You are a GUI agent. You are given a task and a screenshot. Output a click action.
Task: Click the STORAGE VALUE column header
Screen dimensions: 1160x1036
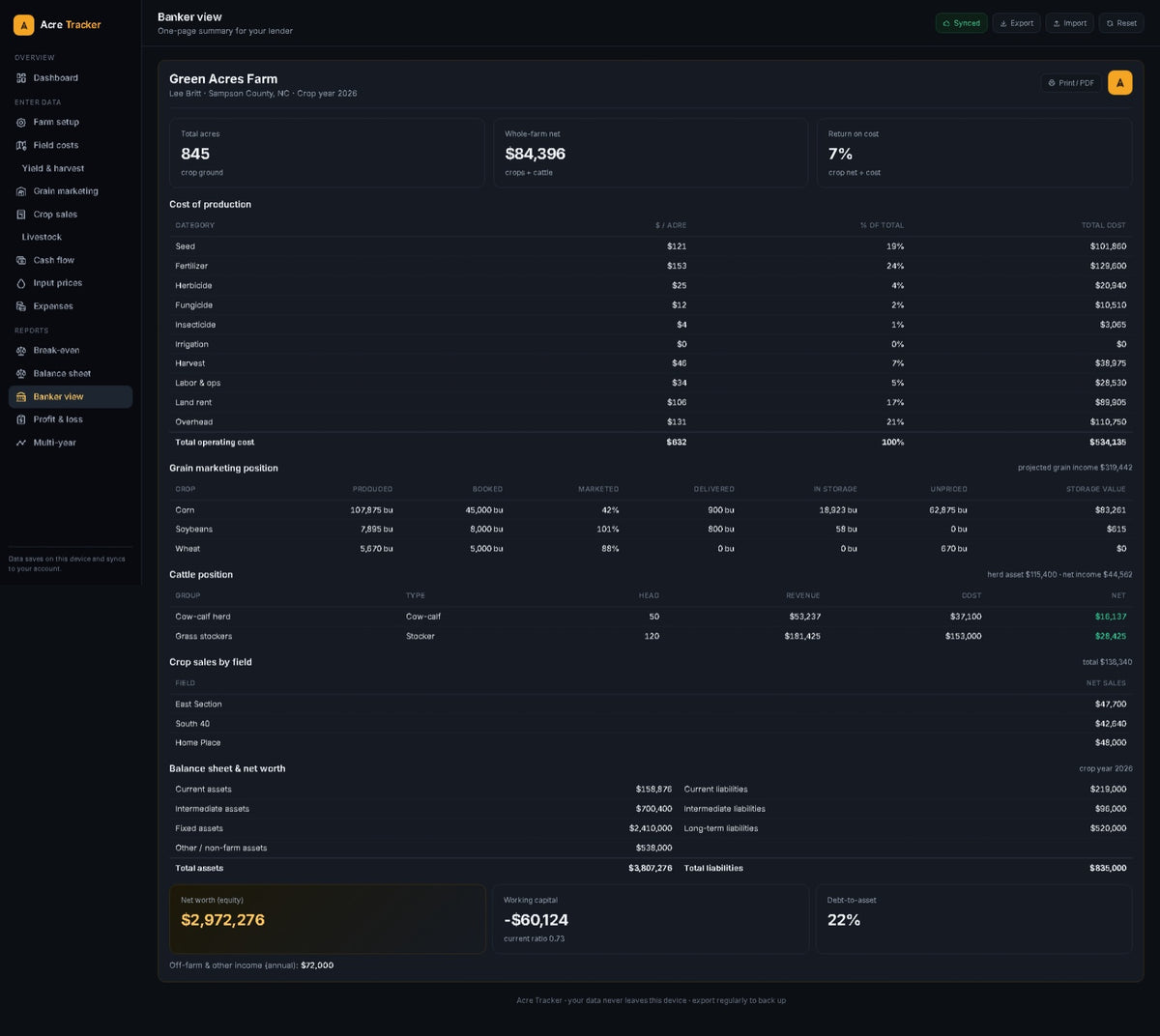(x=1096, y=490)
